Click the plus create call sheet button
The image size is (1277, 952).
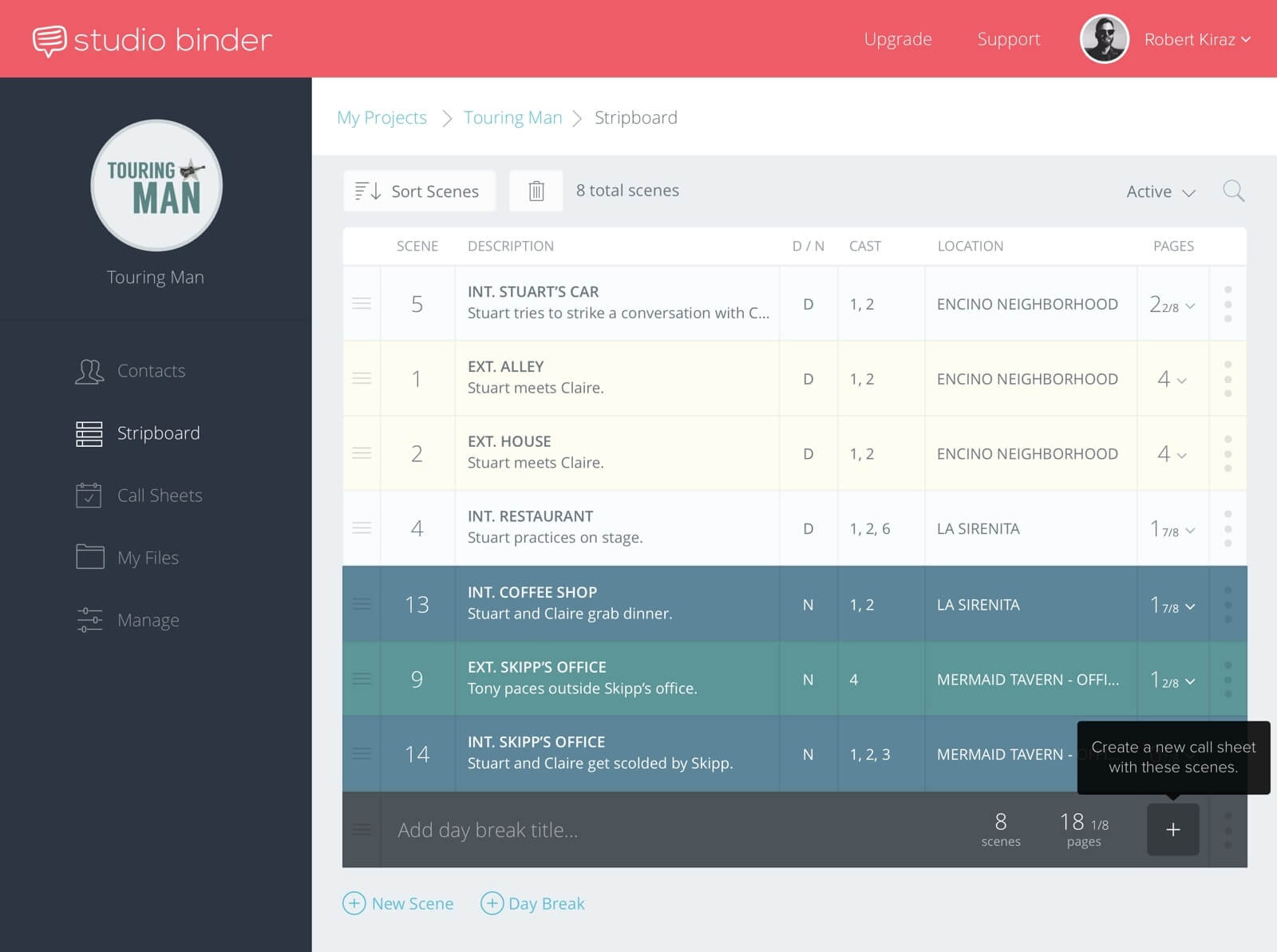1172,830
